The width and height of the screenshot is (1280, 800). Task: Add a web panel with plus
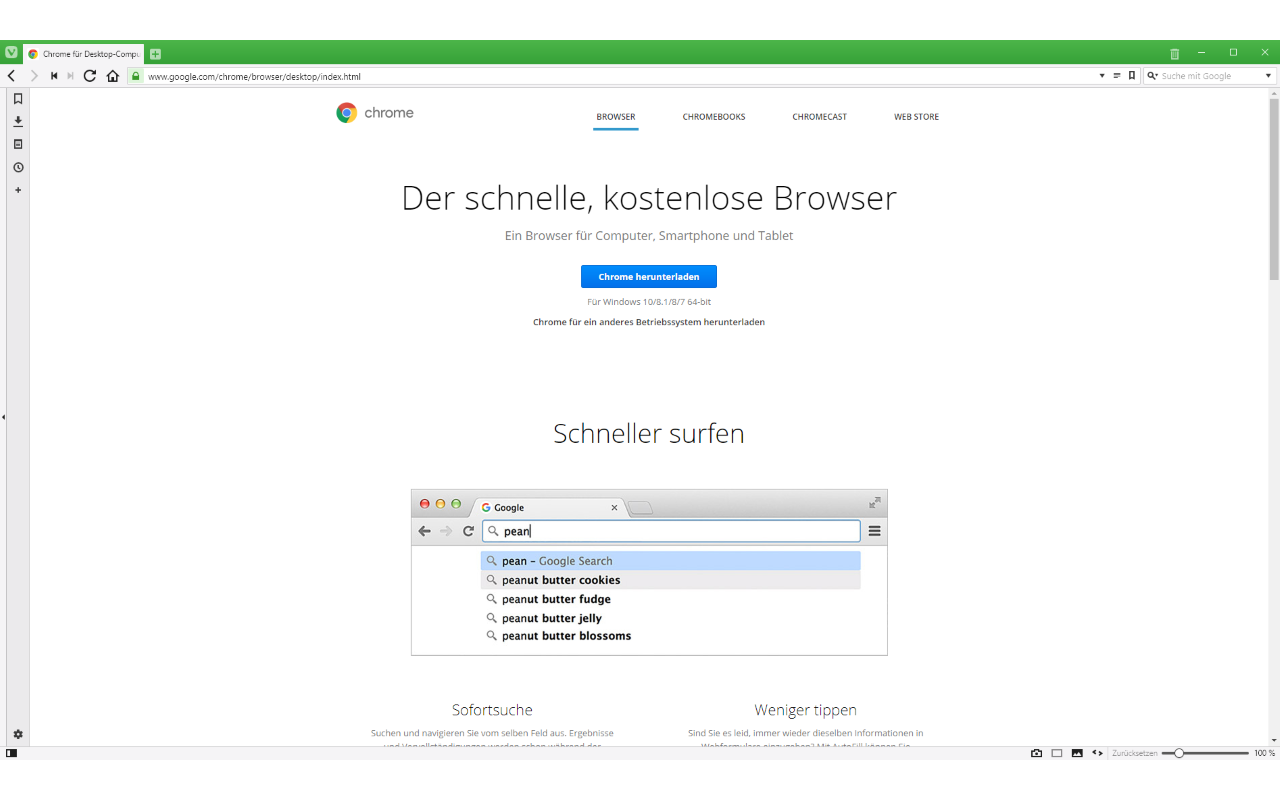click(18, 190)
